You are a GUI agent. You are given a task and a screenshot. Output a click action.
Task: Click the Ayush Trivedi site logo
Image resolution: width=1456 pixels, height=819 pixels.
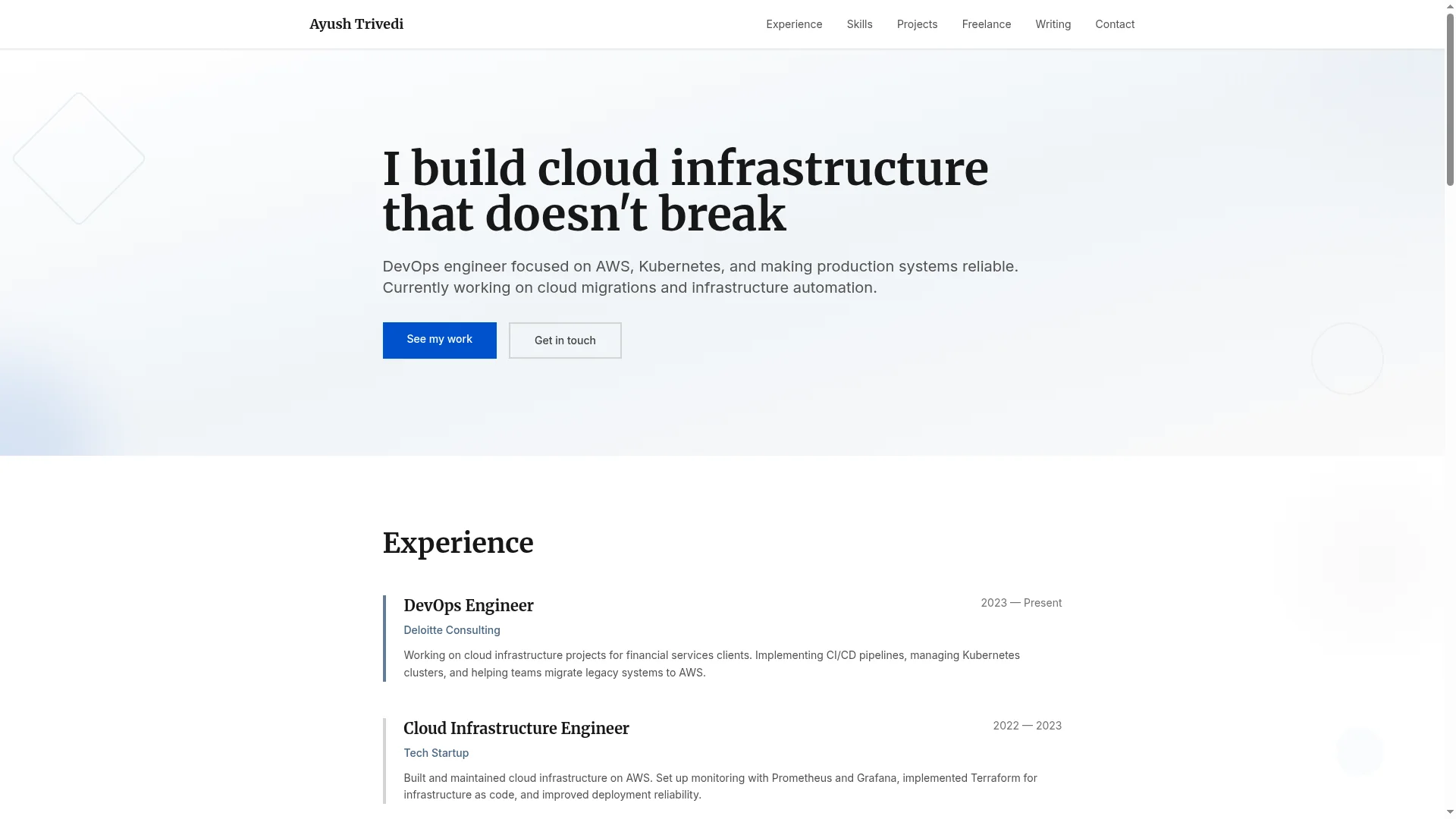coord(356,24)
